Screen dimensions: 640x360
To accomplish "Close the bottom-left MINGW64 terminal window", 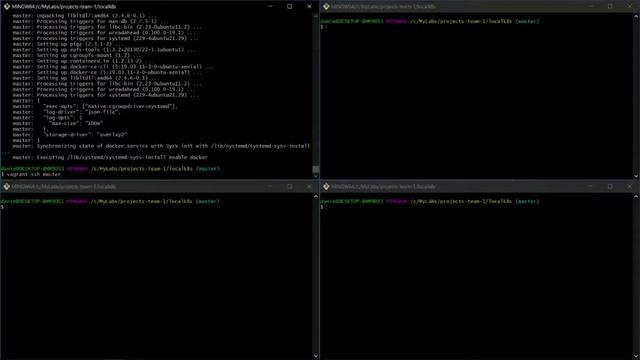I will tap(309, 187).
